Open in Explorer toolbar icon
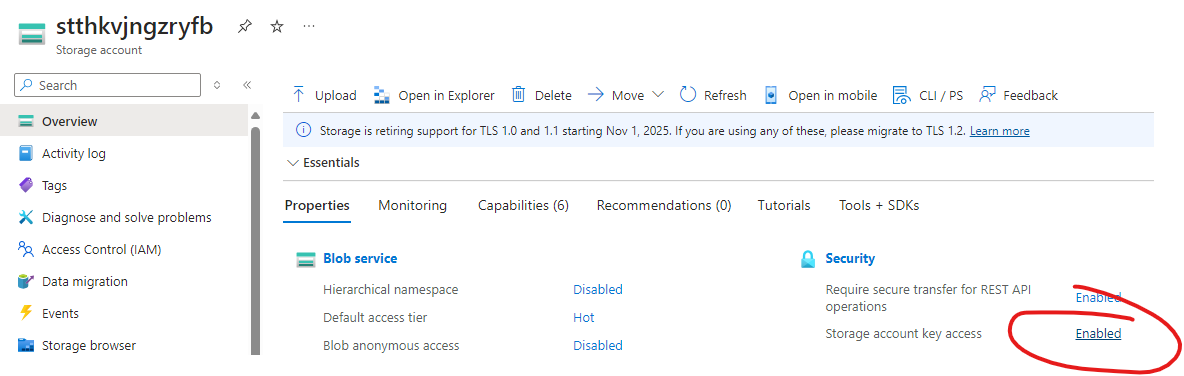This screenshot has width=1184, height=376. tap(381, 95)
